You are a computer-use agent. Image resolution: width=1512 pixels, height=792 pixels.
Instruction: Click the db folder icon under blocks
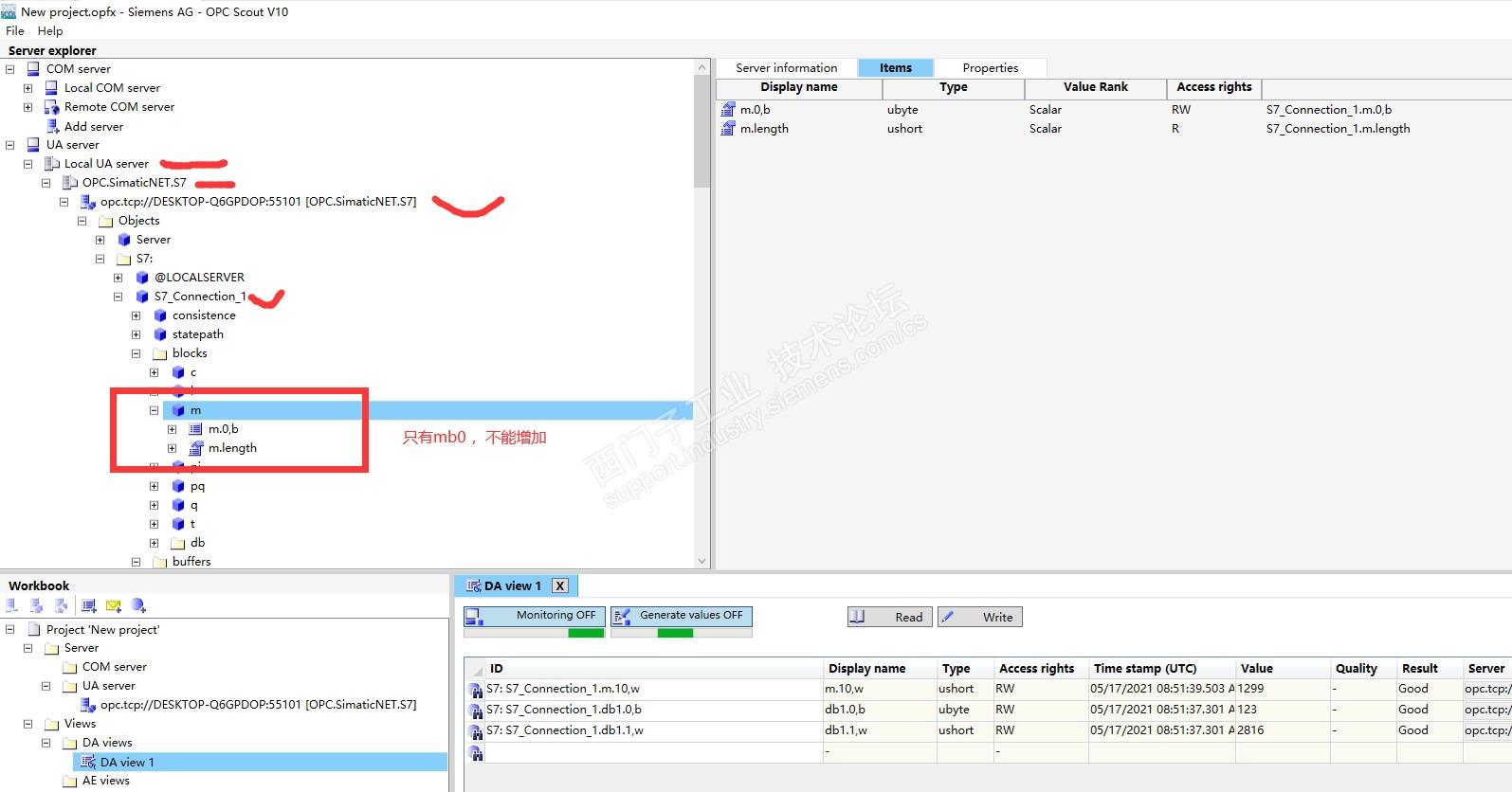(178, 543)
